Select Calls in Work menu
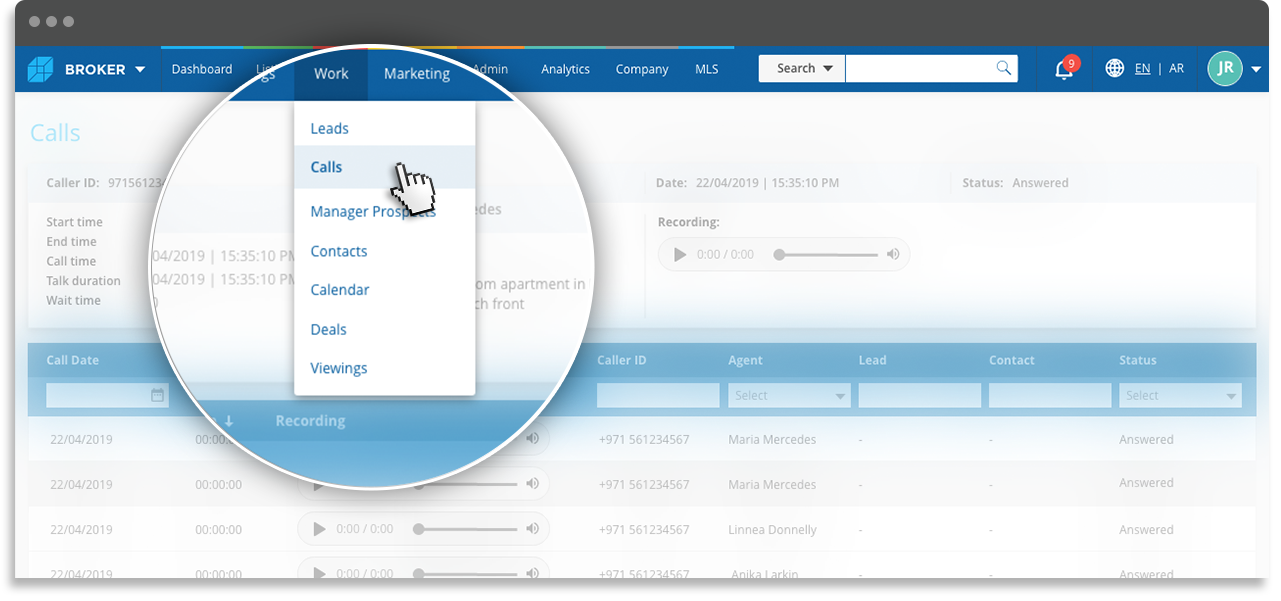The width and height of the screenshot is (1281, 601). (385, 167)
